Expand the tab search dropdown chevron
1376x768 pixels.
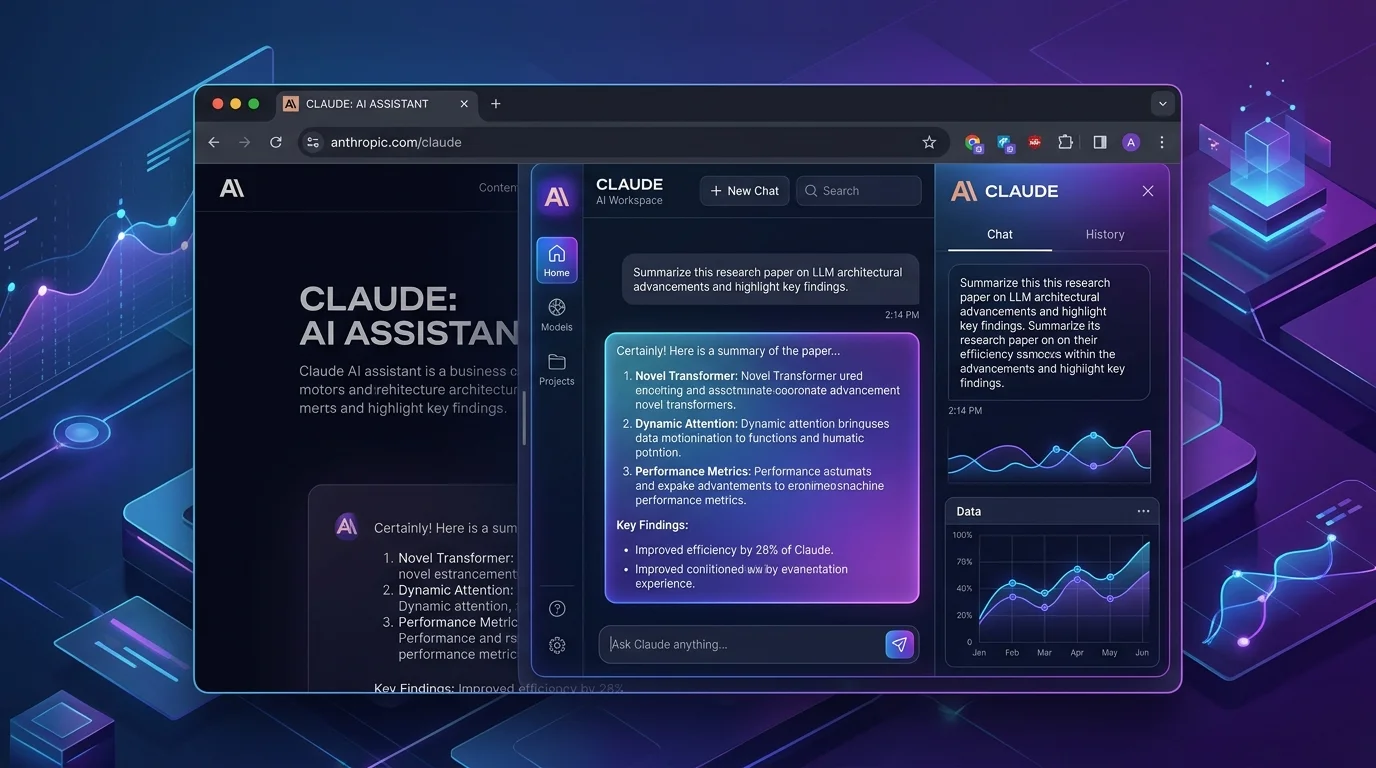point(1162,103)
